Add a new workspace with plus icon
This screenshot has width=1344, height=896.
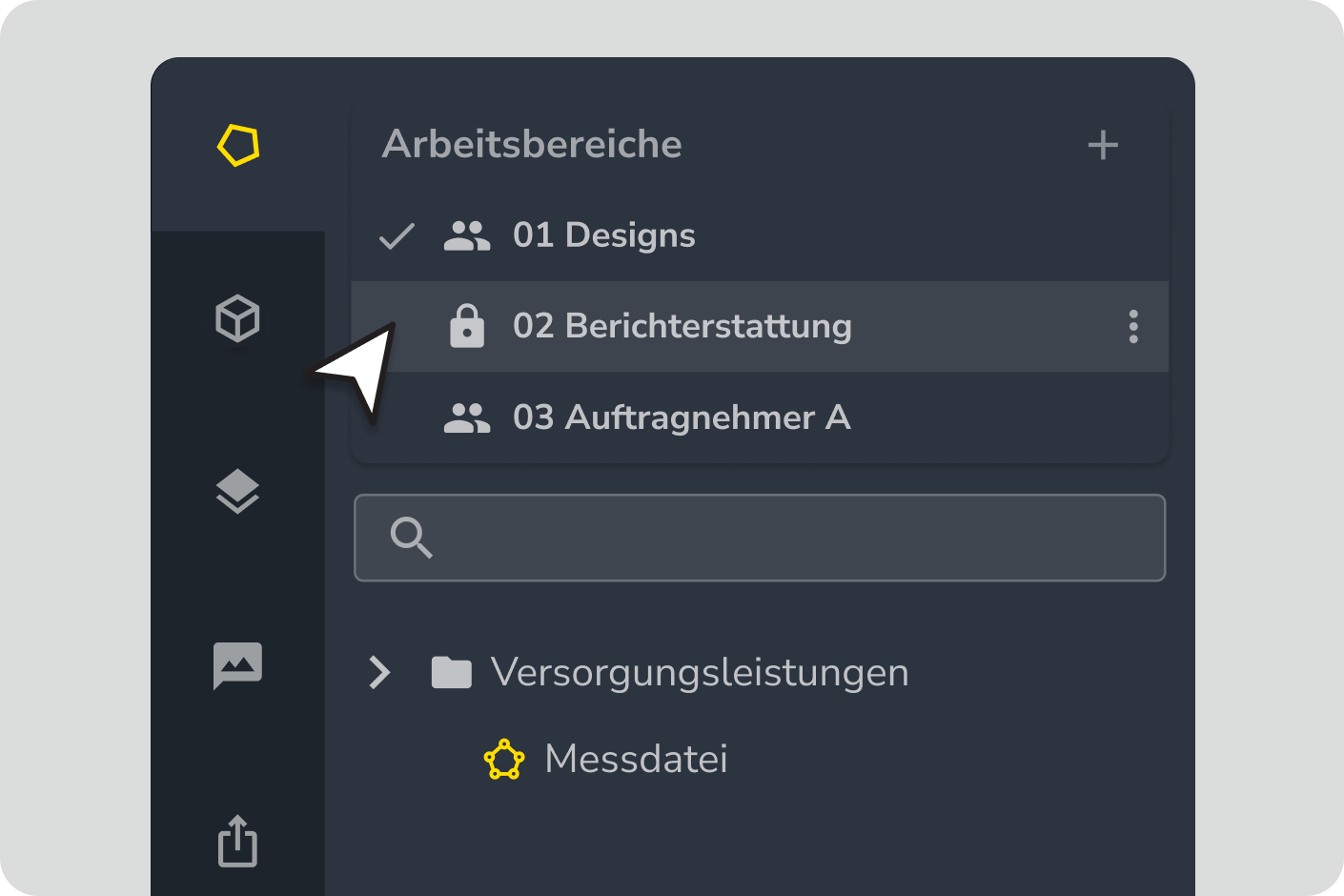tap(1103, 146)
